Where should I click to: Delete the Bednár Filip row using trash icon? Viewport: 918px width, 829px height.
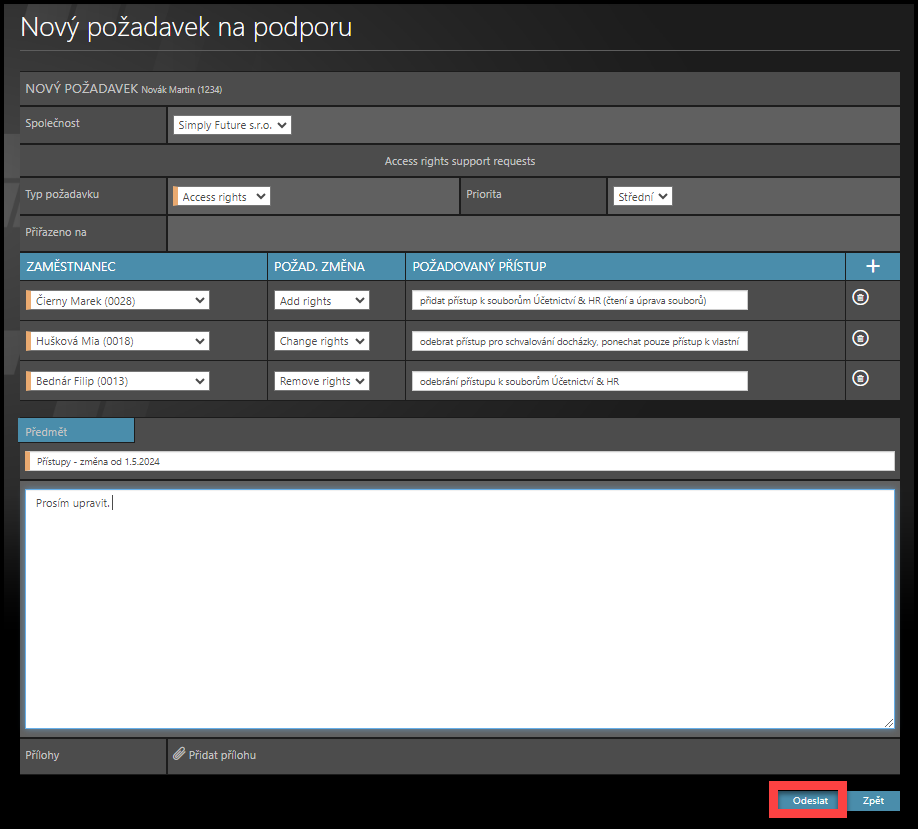coord(860,378)
